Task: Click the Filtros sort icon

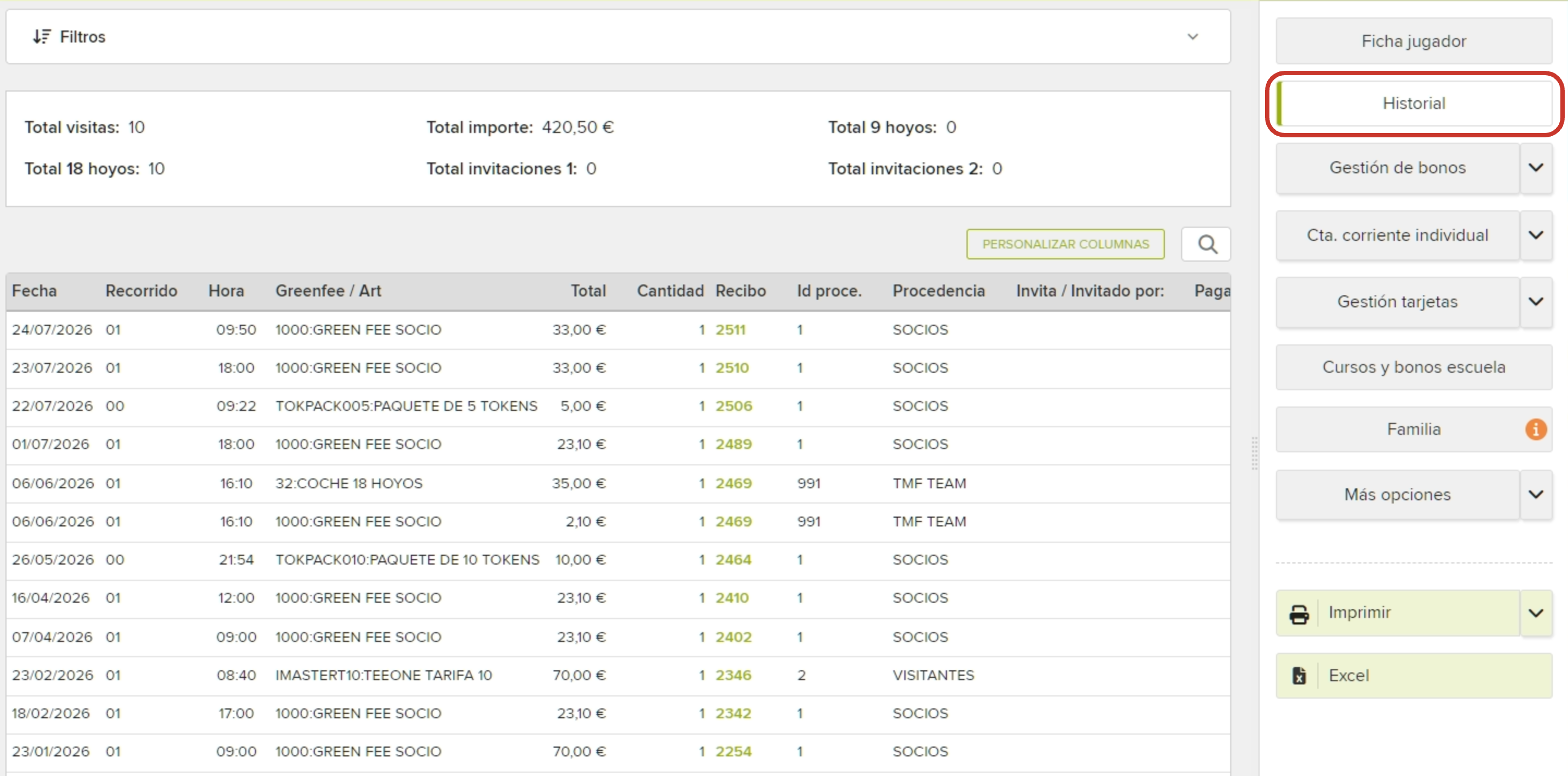Action: point(41,37)
